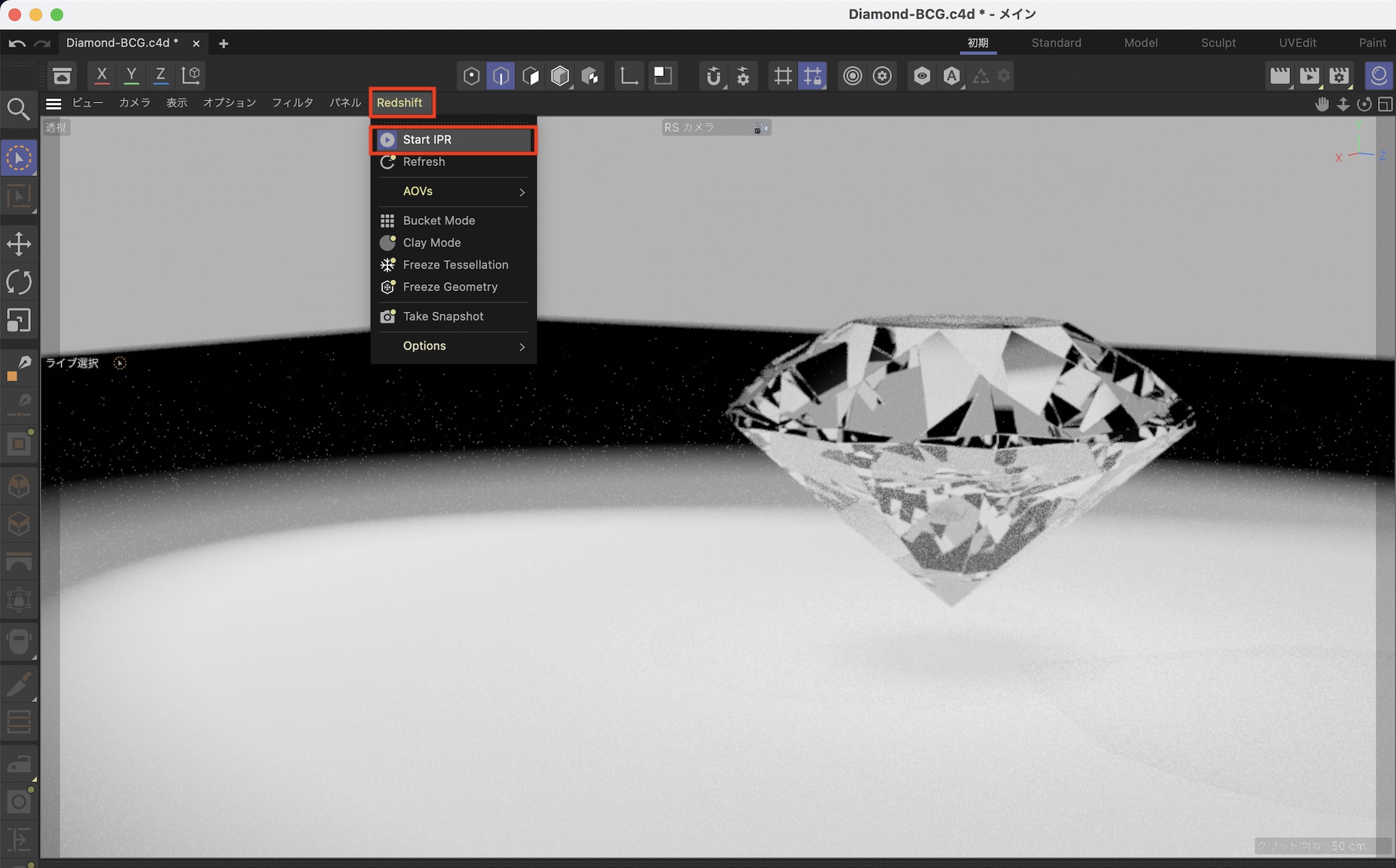Select Clay Mode in Redshift menu
The height and width of the screenshot is (868, 1396).
click(432, 243)
